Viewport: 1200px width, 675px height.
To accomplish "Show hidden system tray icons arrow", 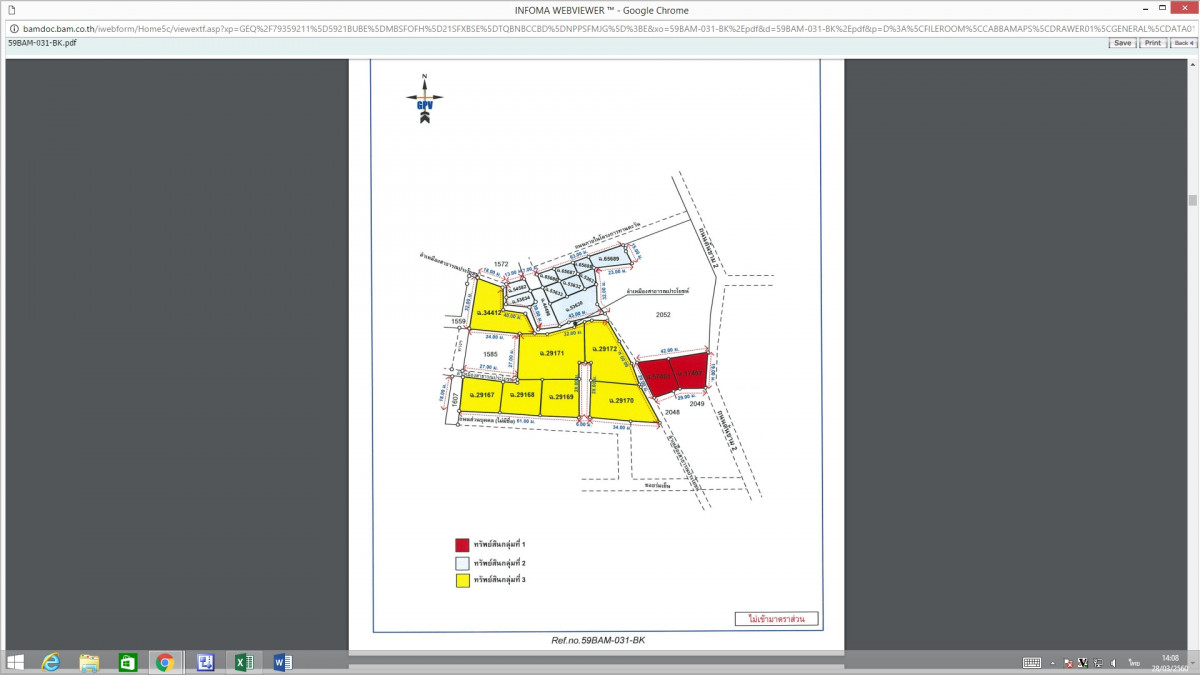I will [x=1053, y=663].
